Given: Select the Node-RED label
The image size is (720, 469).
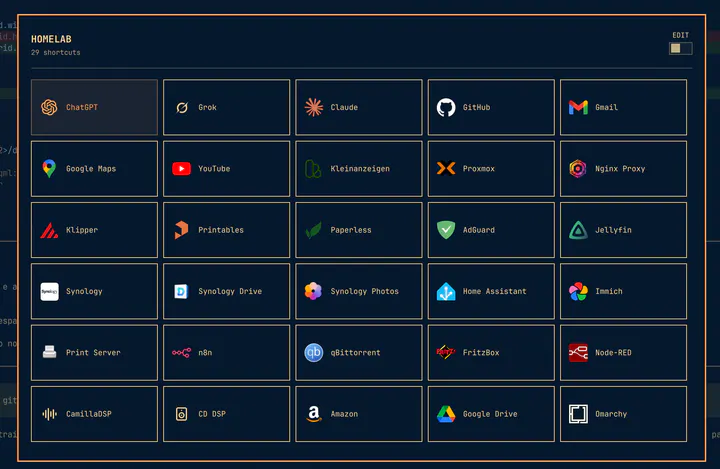Looking at the screenshot, I should click(613, 353).
